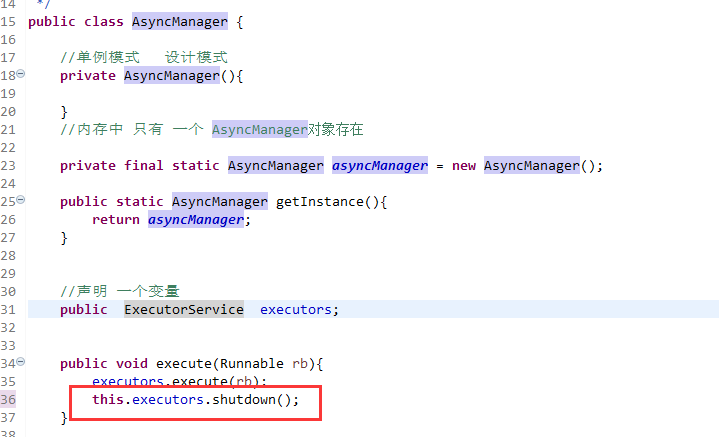Click the comment 对象存在 on line 21
719x437 pixels.
pos(336,129)
